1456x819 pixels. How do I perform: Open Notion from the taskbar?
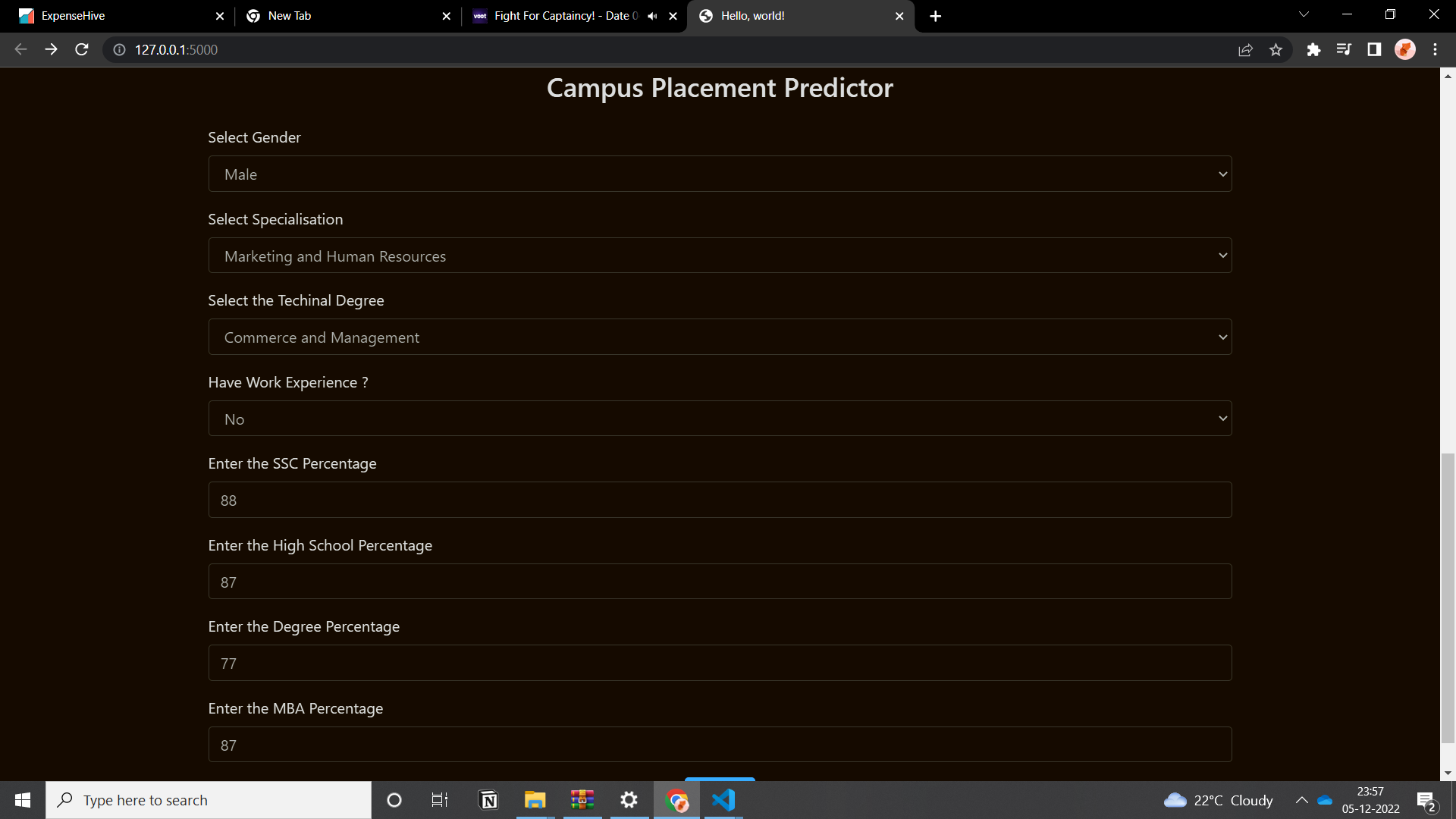tap(488, 799)
